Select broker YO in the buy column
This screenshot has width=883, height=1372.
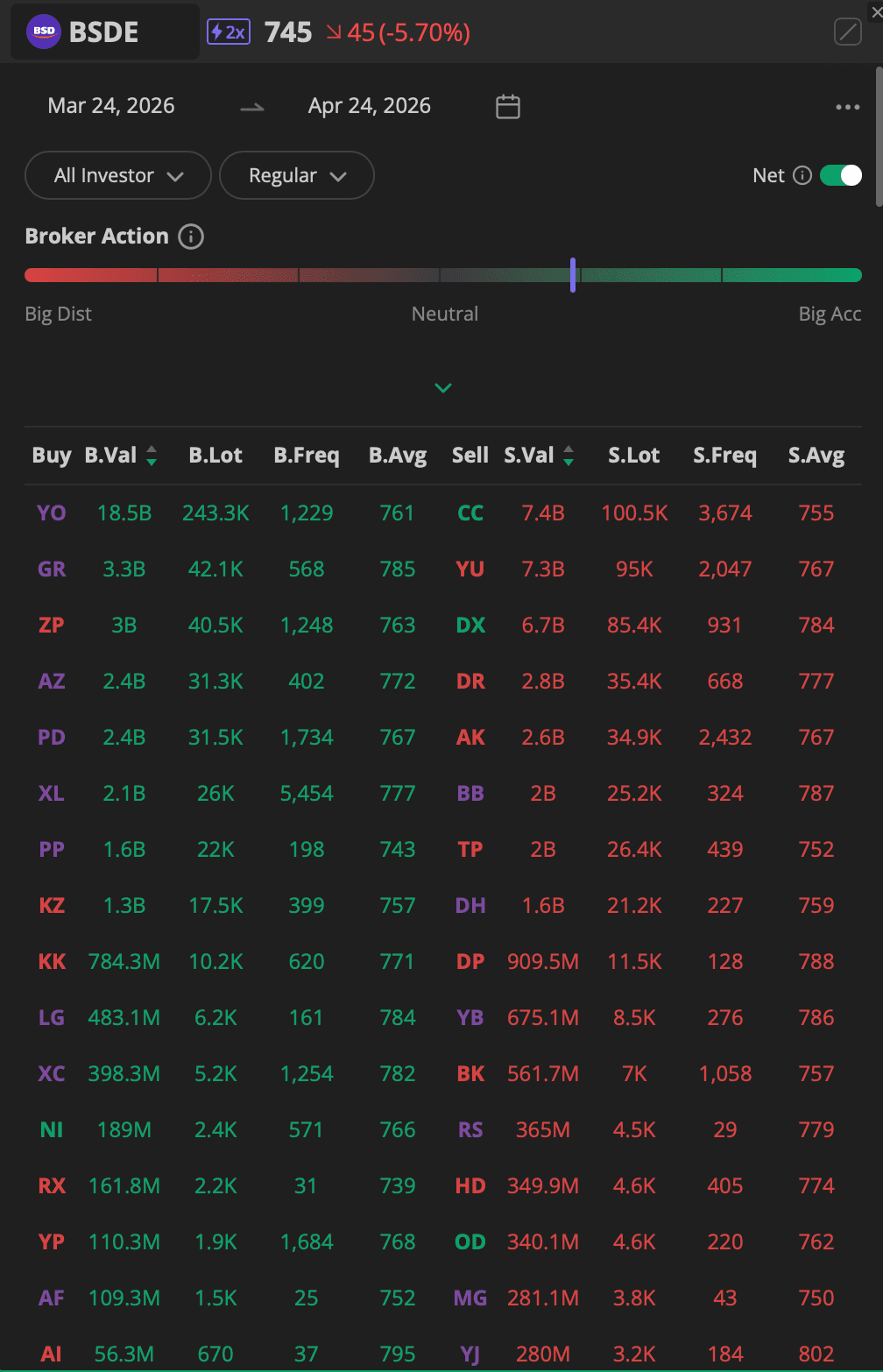pos(51,513)
